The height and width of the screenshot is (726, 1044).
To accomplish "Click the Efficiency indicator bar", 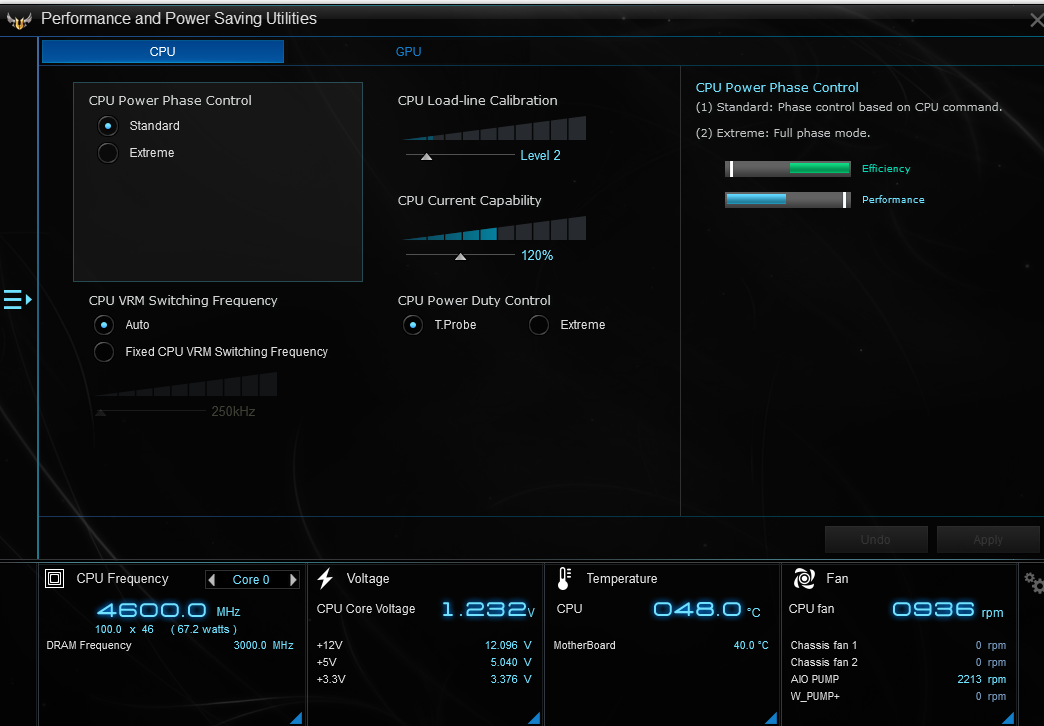I will (788, 169).
